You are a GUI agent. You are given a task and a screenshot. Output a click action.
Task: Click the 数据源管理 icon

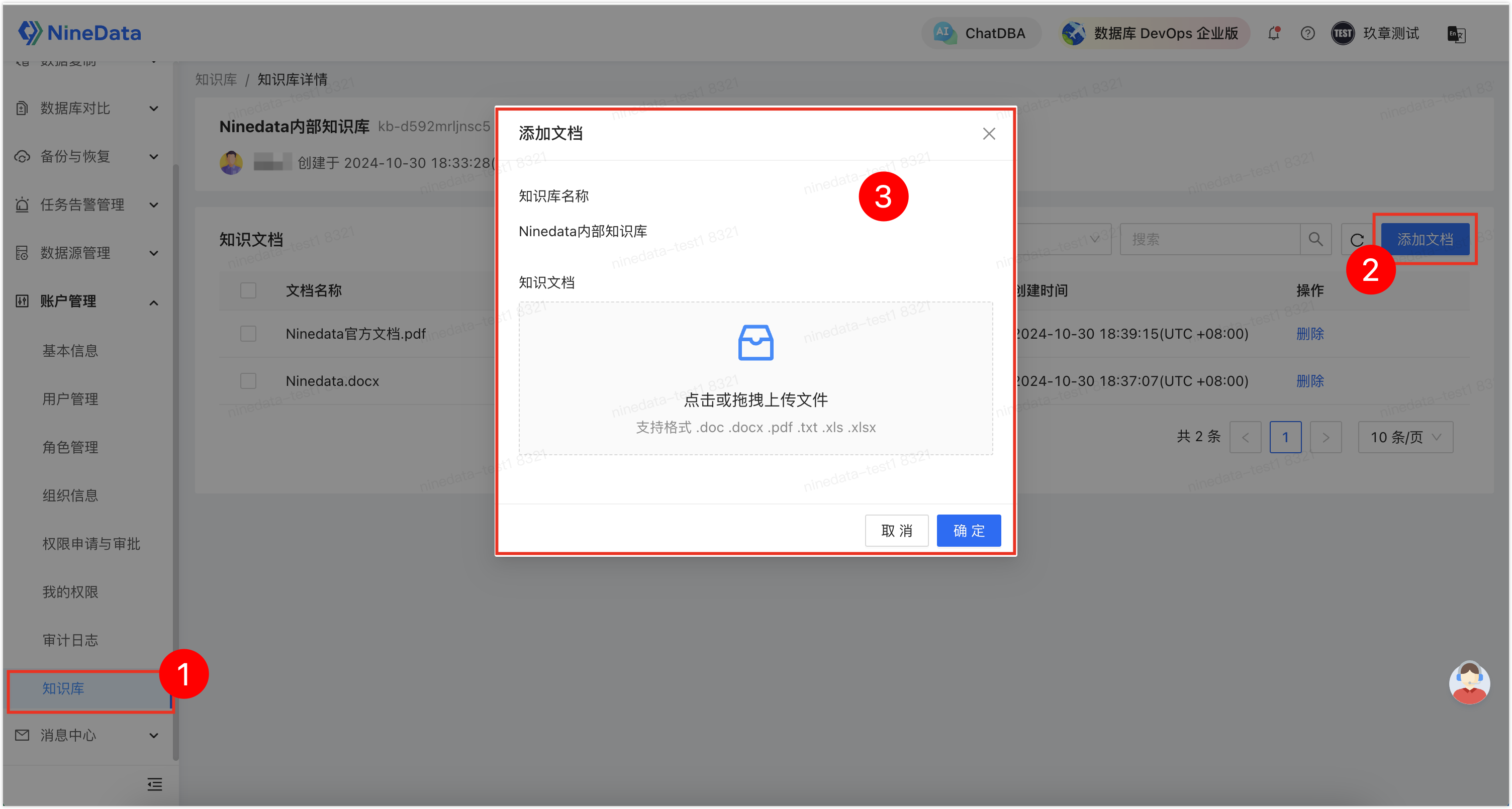click(22, 253)
